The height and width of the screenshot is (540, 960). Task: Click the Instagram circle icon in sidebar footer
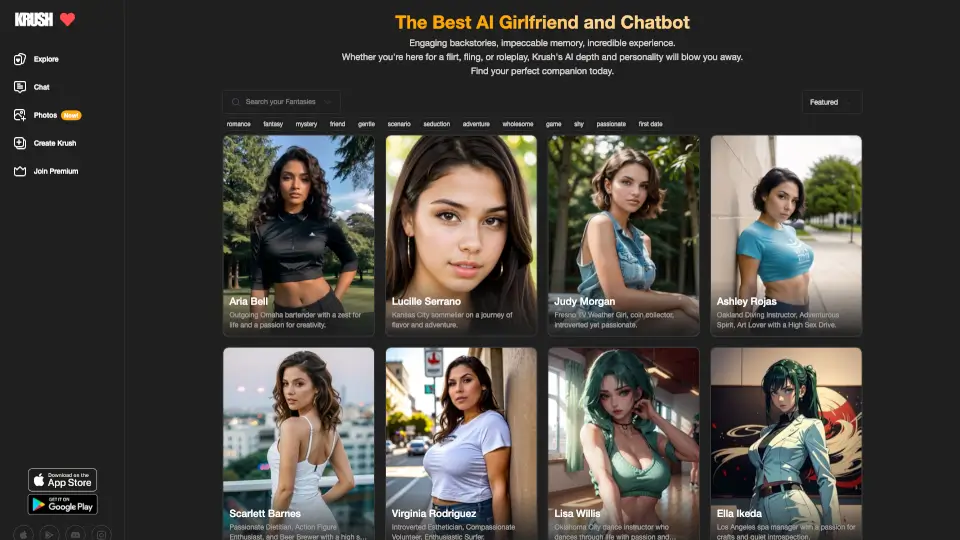tap(102, 534)
